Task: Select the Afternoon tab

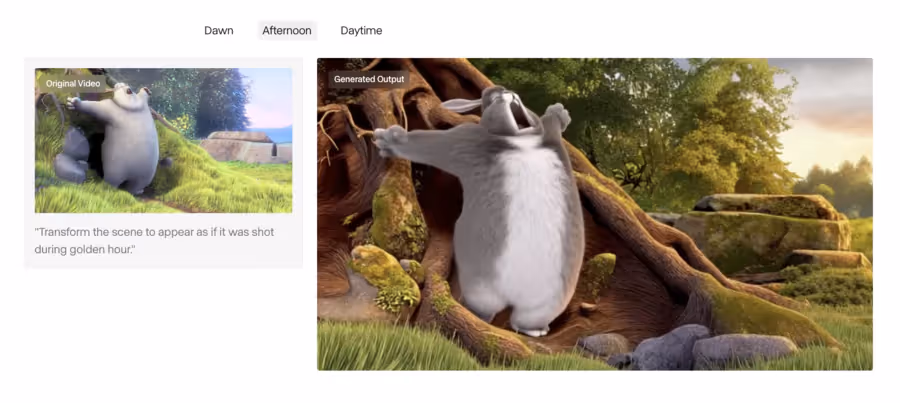Action: pos(287,30)
